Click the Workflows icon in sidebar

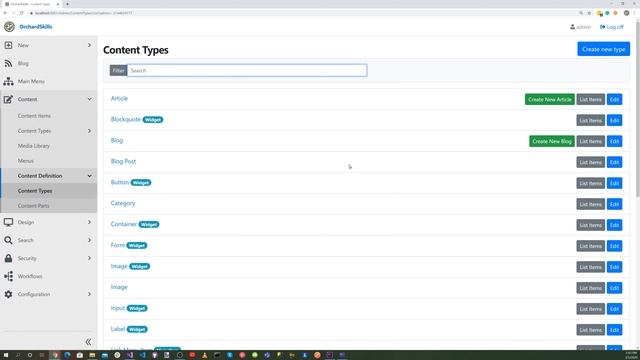(x=8, y=276)
